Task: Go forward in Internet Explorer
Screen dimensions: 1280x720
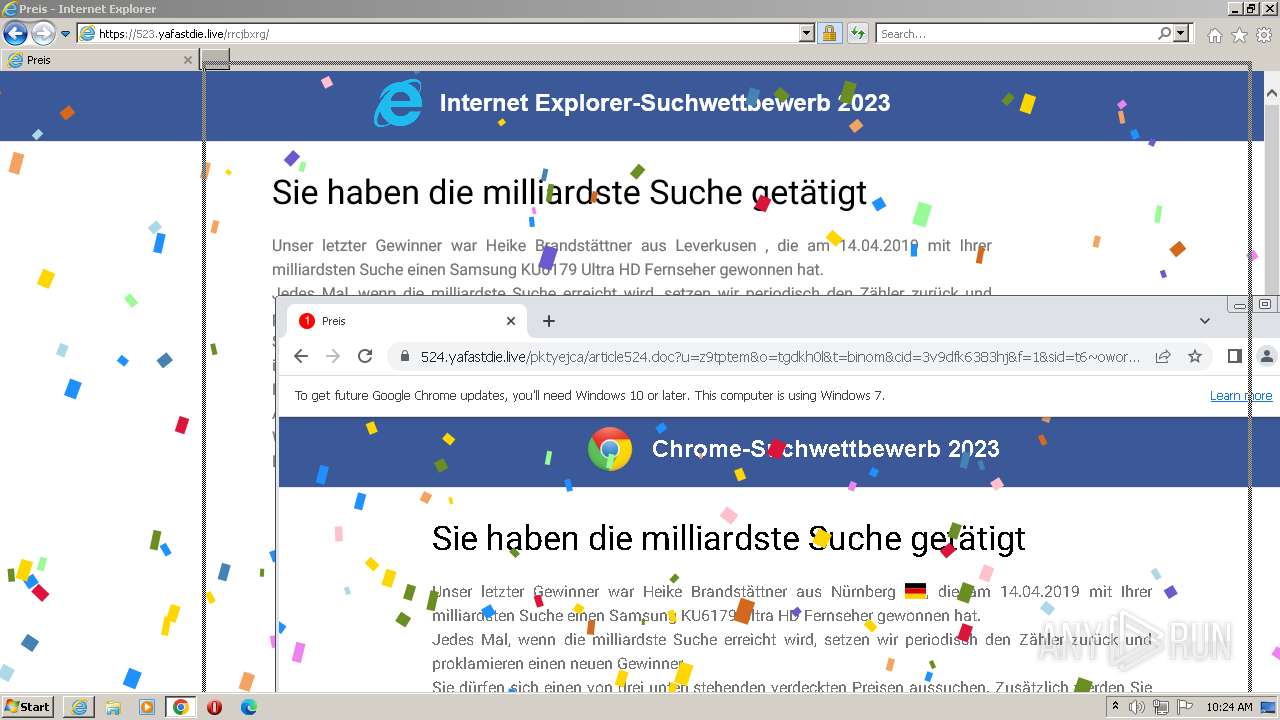Action: pos(43,33)
